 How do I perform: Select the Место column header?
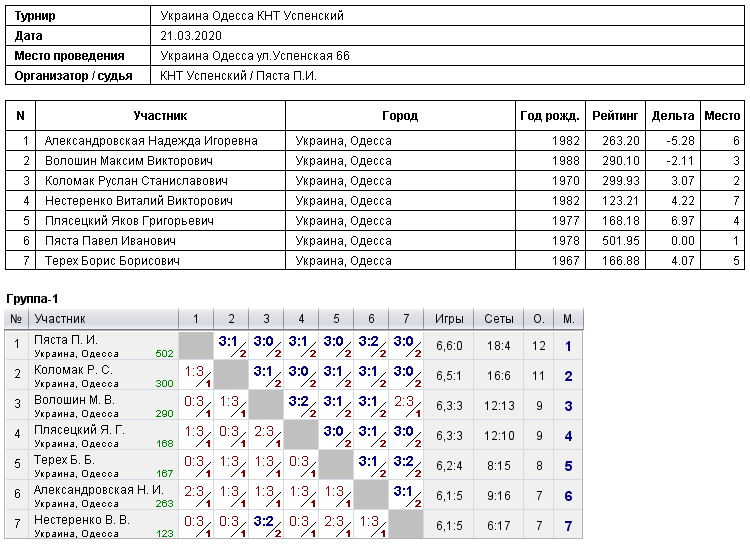point(722,115)
